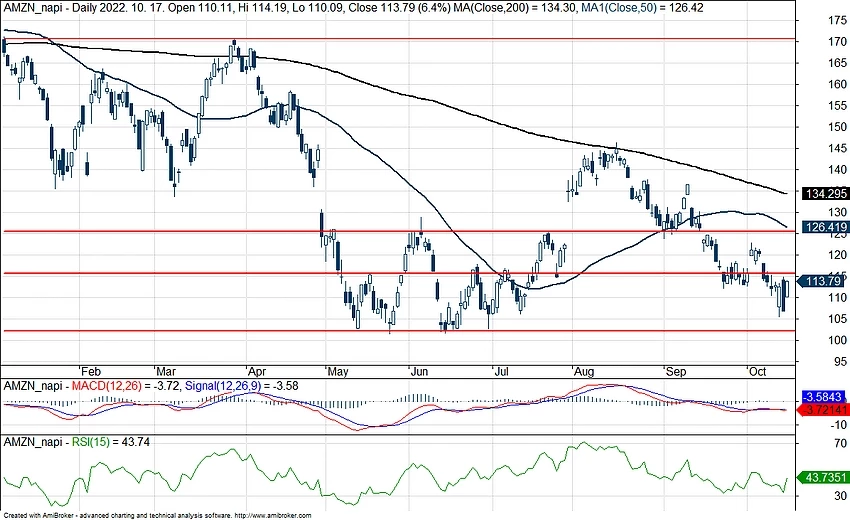Click the 95 price axis label
The image size is (850, 520).
[x=840, y=361]
